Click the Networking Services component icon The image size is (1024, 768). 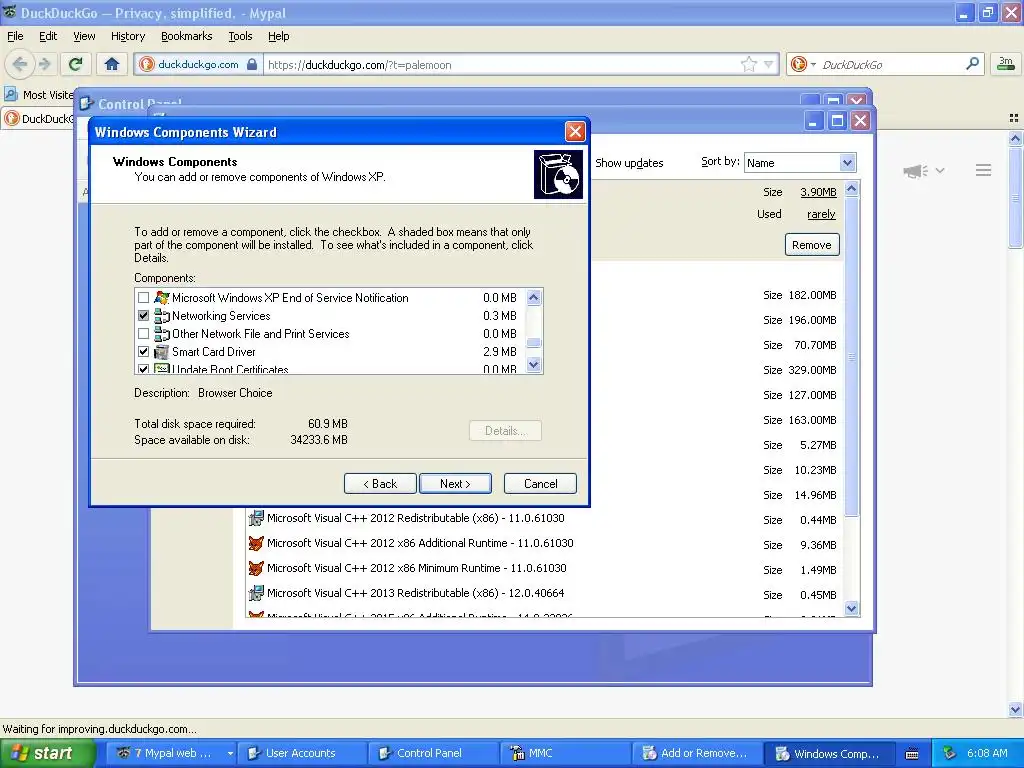pyautogui.click(x=161, y=316)
